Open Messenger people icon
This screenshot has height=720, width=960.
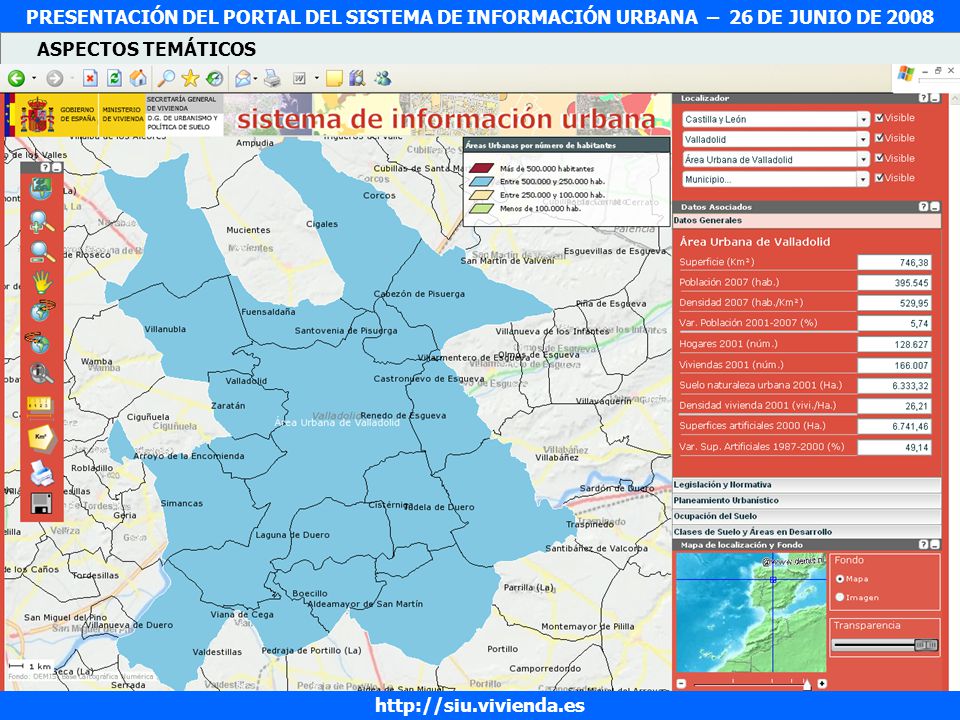point(383,78)
